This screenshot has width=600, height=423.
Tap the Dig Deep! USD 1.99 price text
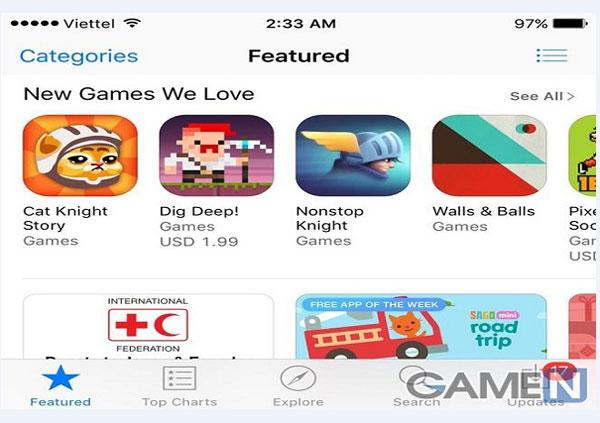(x=199, y=242)
